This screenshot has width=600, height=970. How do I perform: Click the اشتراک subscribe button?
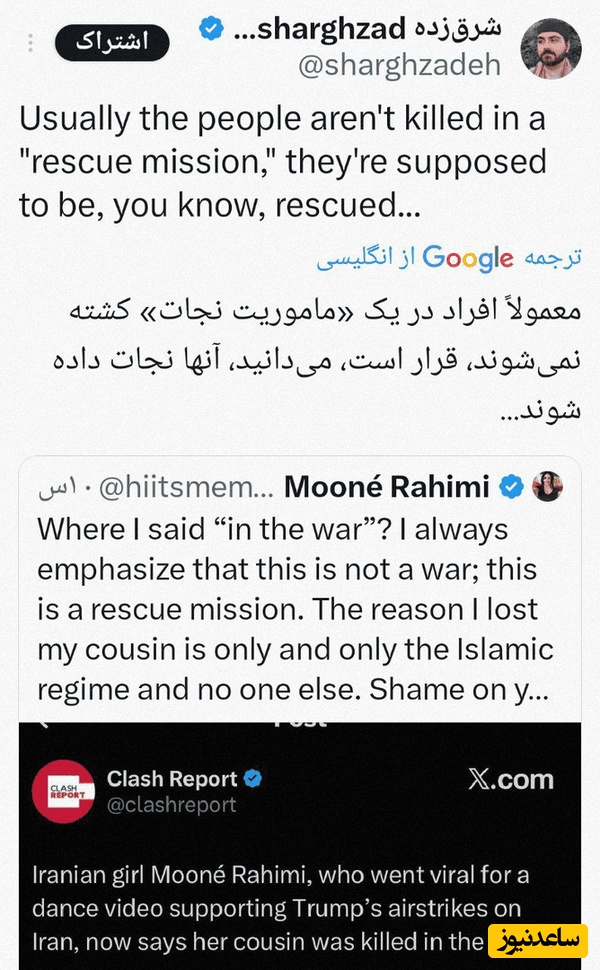coord(112,43)
